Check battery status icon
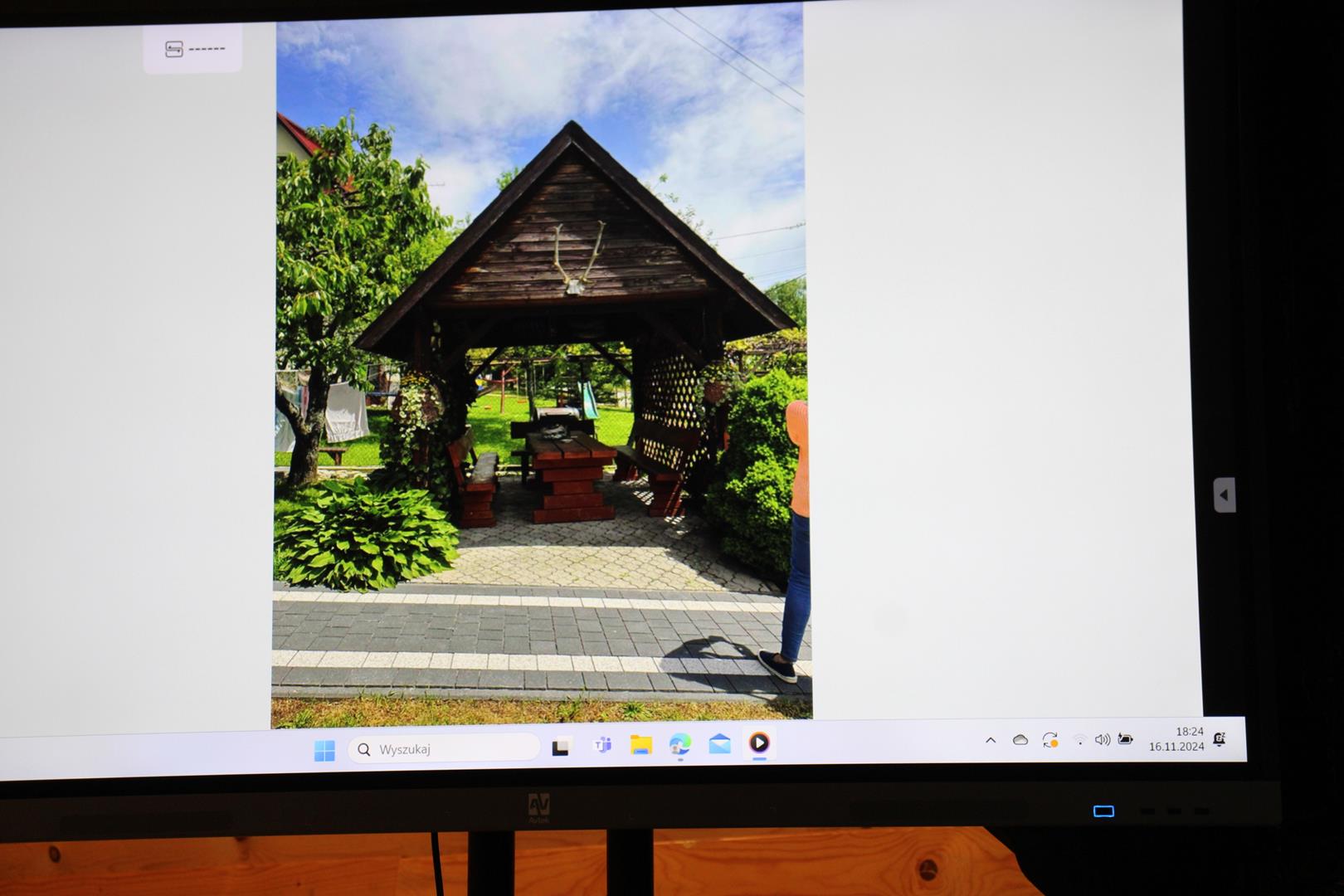Viewport: 1344px width, 896px height. point(1126,738)
